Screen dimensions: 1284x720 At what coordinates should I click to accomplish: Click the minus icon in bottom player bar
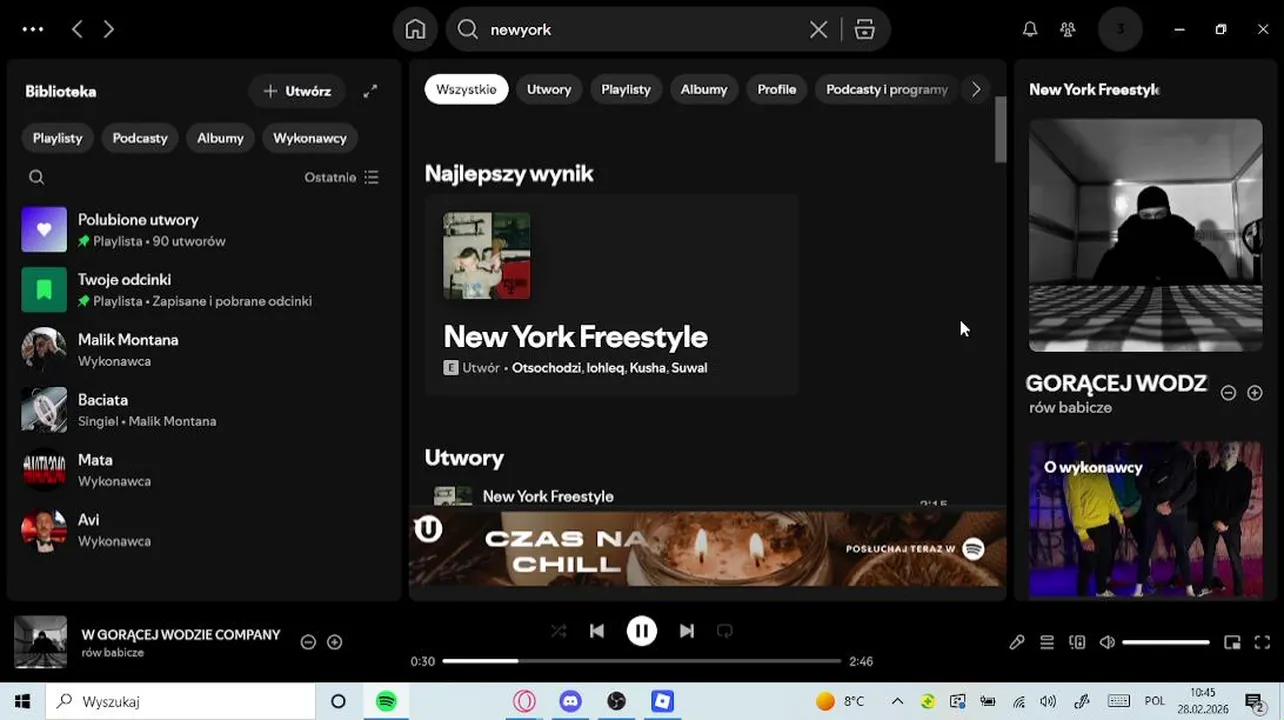(308, 642)
